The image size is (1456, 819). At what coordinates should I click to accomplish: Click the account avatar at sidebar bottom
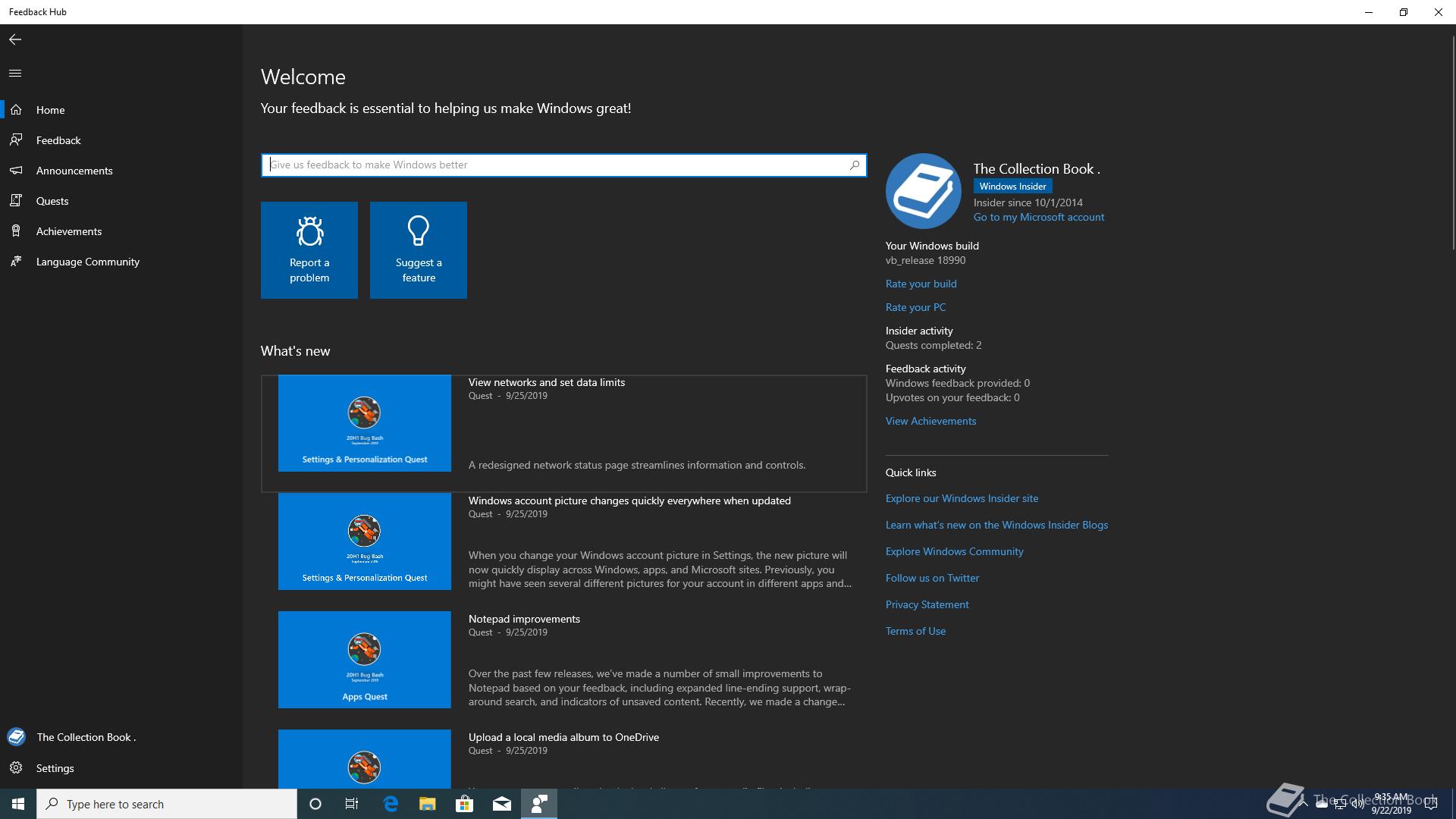click(x=16, y=737)
